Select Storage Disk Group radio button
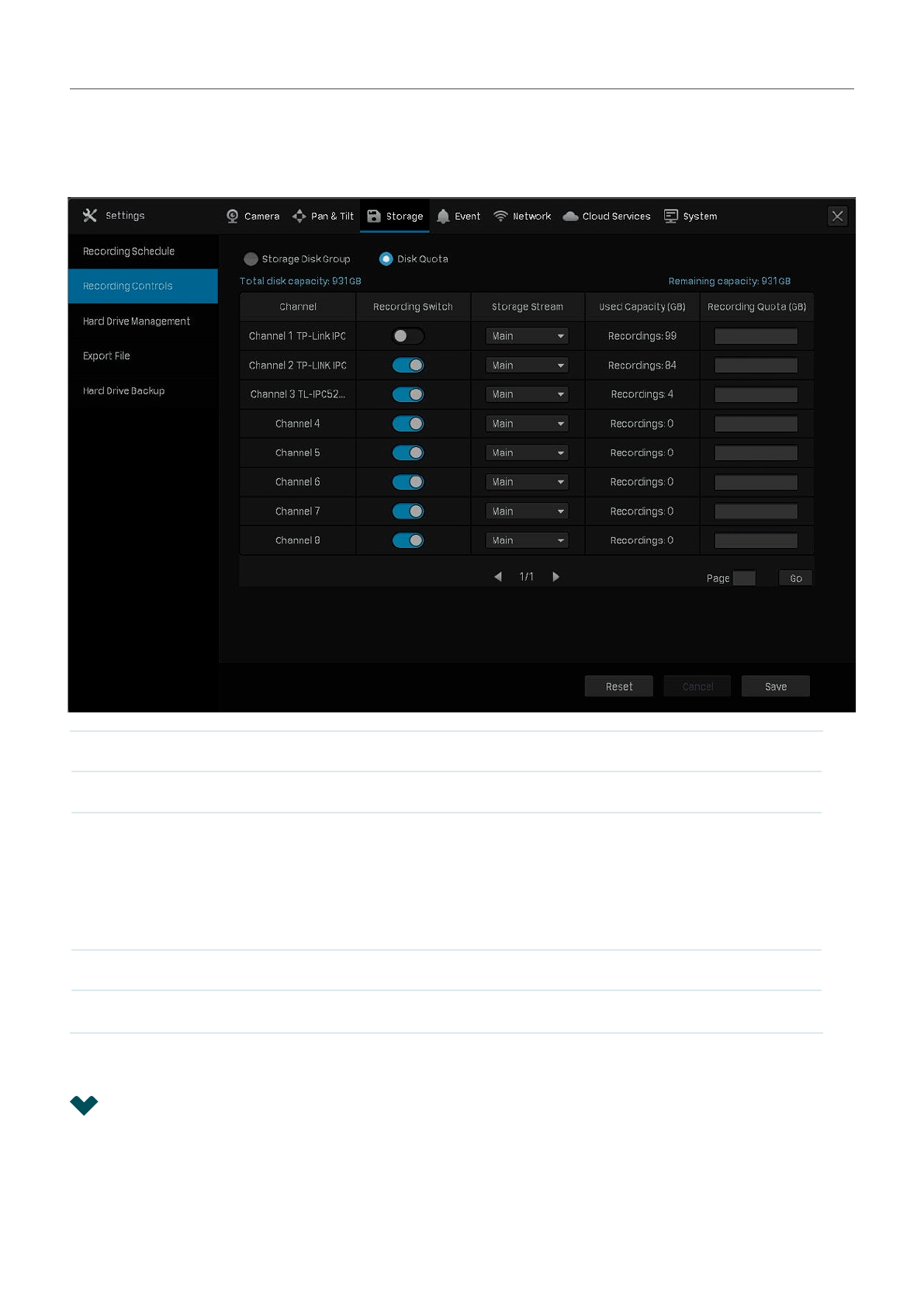 click(251, 259)
